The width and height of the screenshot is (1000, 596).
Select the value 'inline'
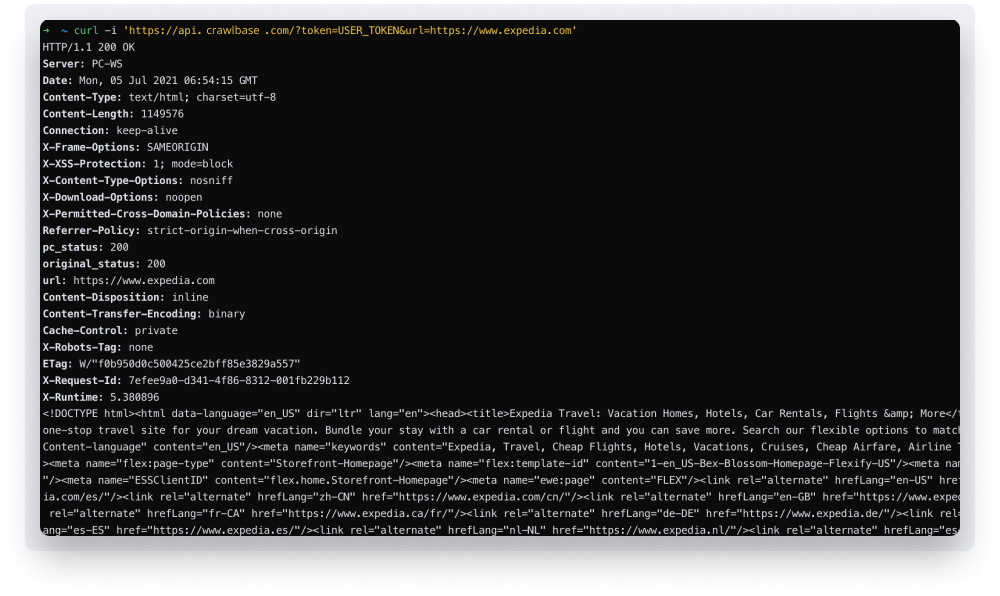point(190,297)
